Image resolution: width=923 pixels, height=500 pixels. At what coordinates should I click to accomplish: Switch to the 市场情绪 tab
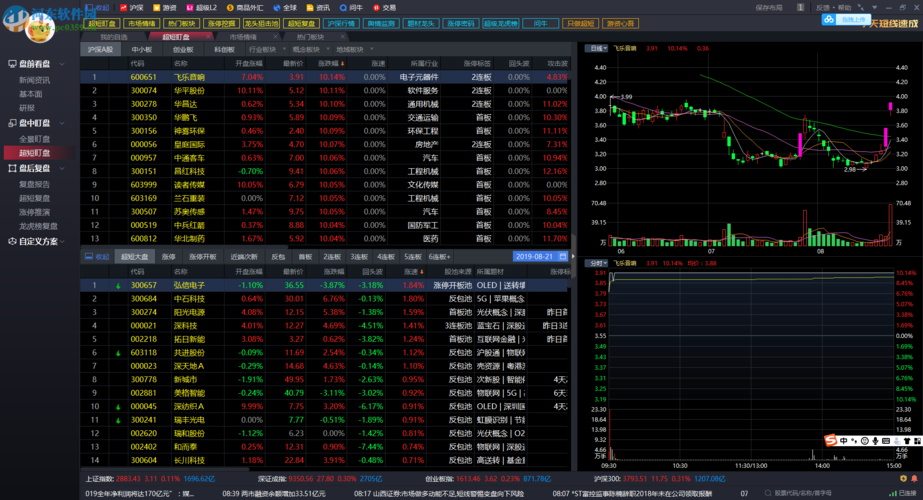coord(243,37)
